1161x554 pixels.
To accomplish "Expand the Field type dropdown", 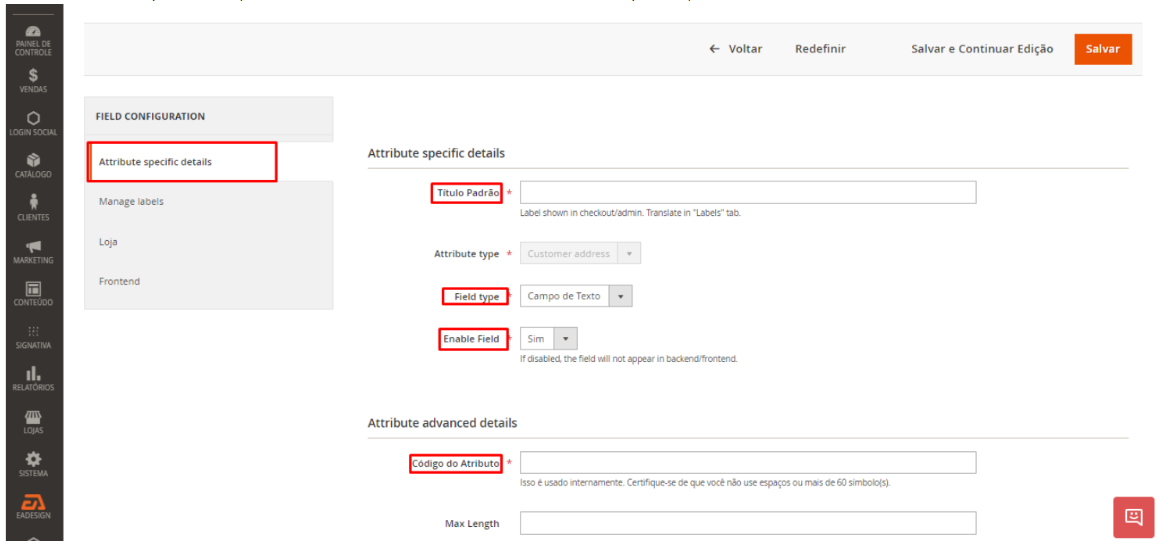I will coord(576,297).
